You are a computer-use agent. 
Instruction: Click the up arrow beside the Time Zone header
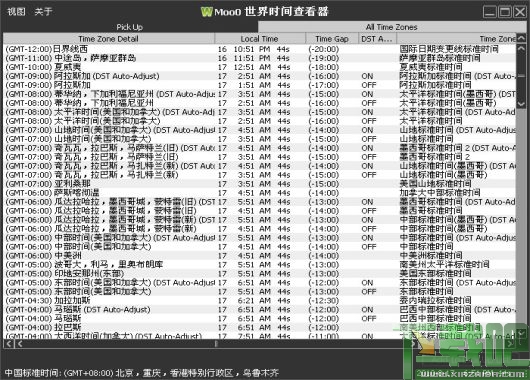click(x=522, y=38)
